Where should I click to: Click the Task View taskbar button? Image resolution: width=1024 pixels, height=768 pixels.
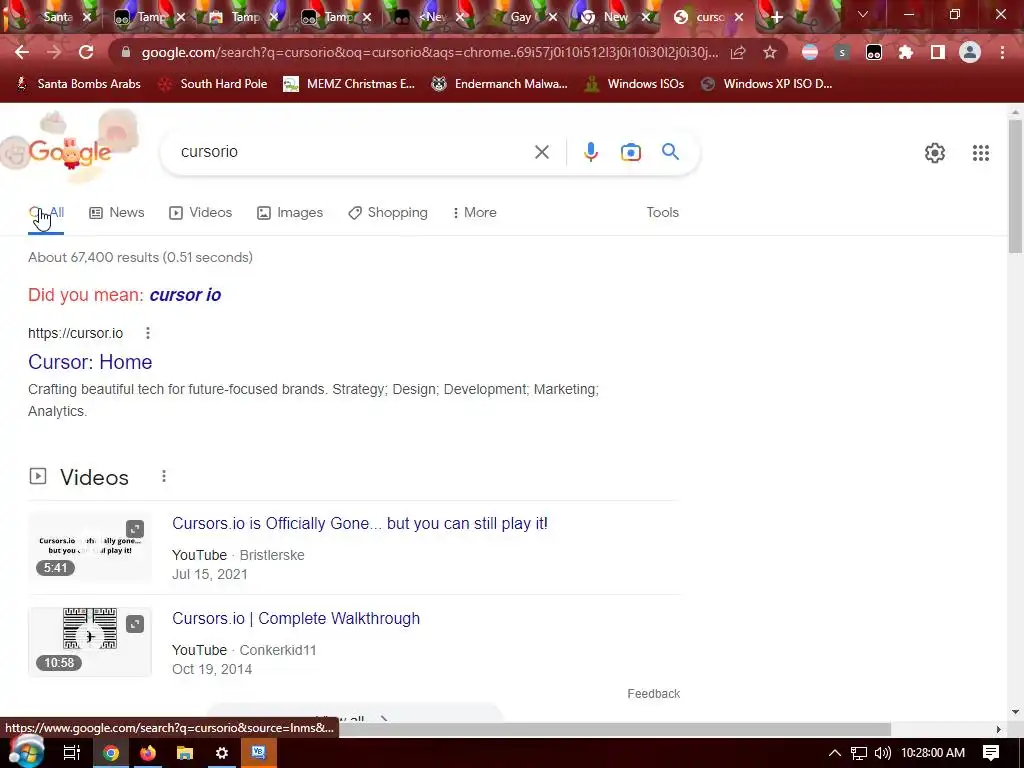72,753
